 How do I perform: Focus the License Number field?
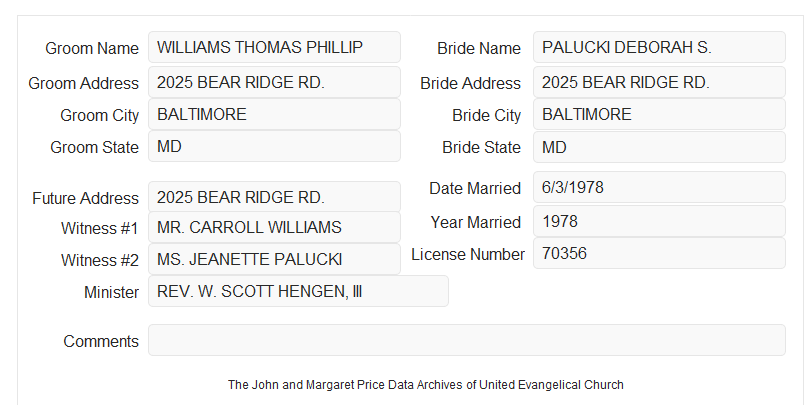point(659,253)
